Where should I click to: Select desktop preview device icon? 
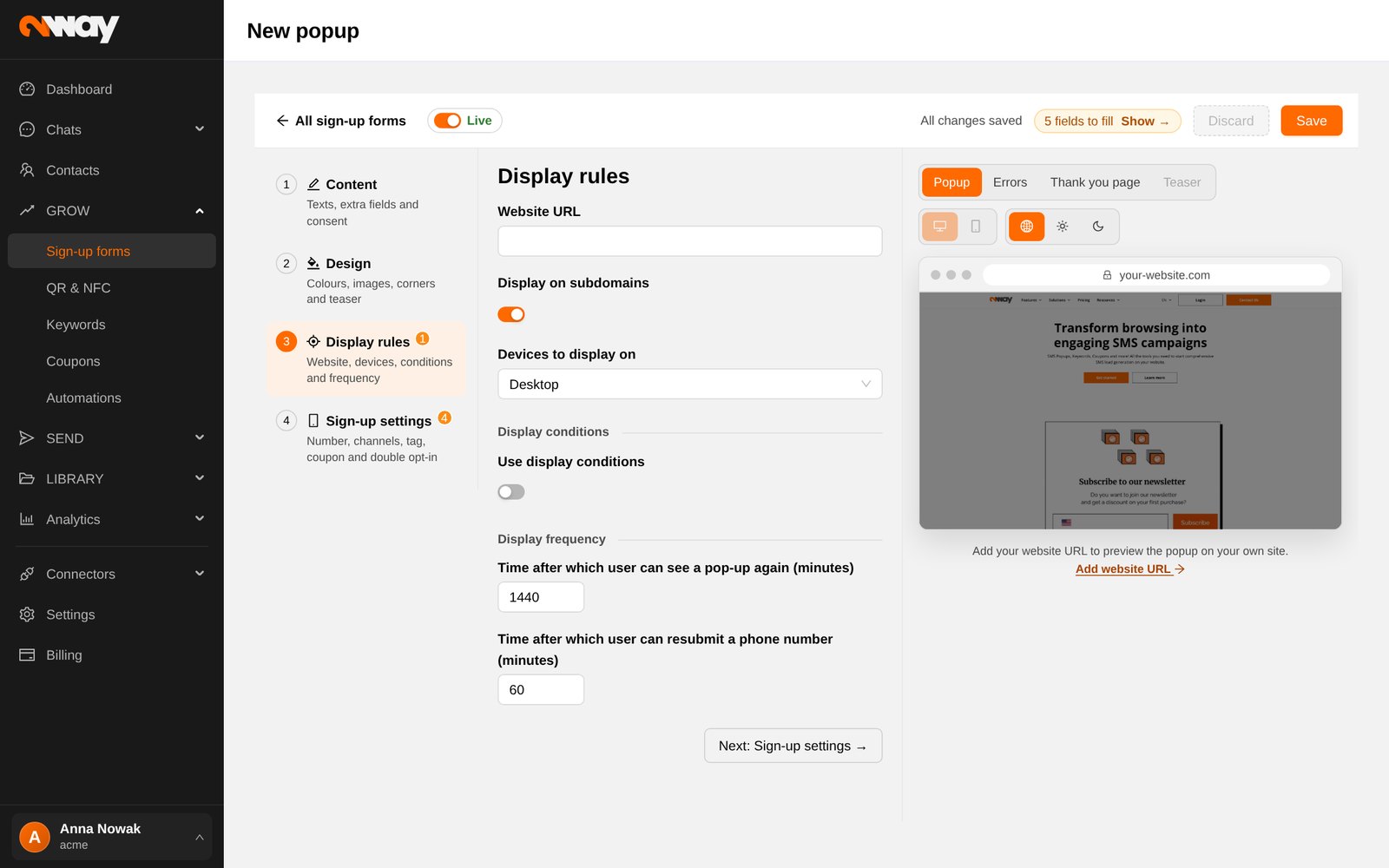coord(939,227)
